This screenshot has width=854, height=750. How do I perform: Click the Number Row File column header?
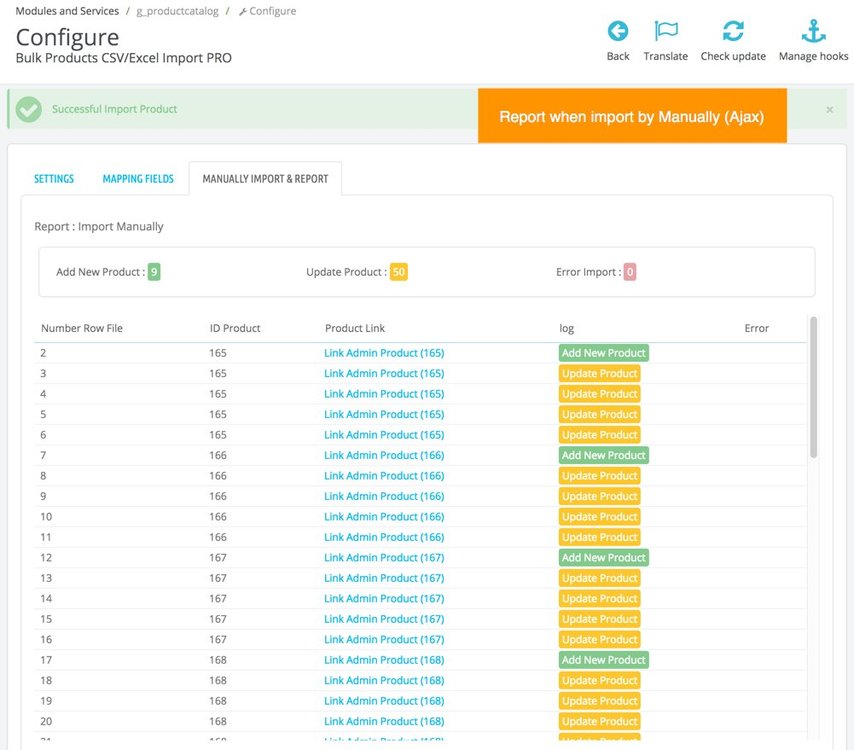click(82, 328)
